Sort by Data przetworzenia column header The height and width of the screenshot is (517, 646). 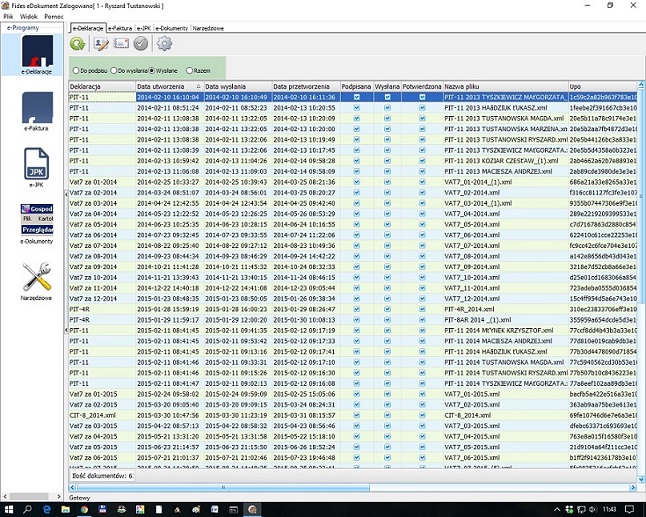305,87
